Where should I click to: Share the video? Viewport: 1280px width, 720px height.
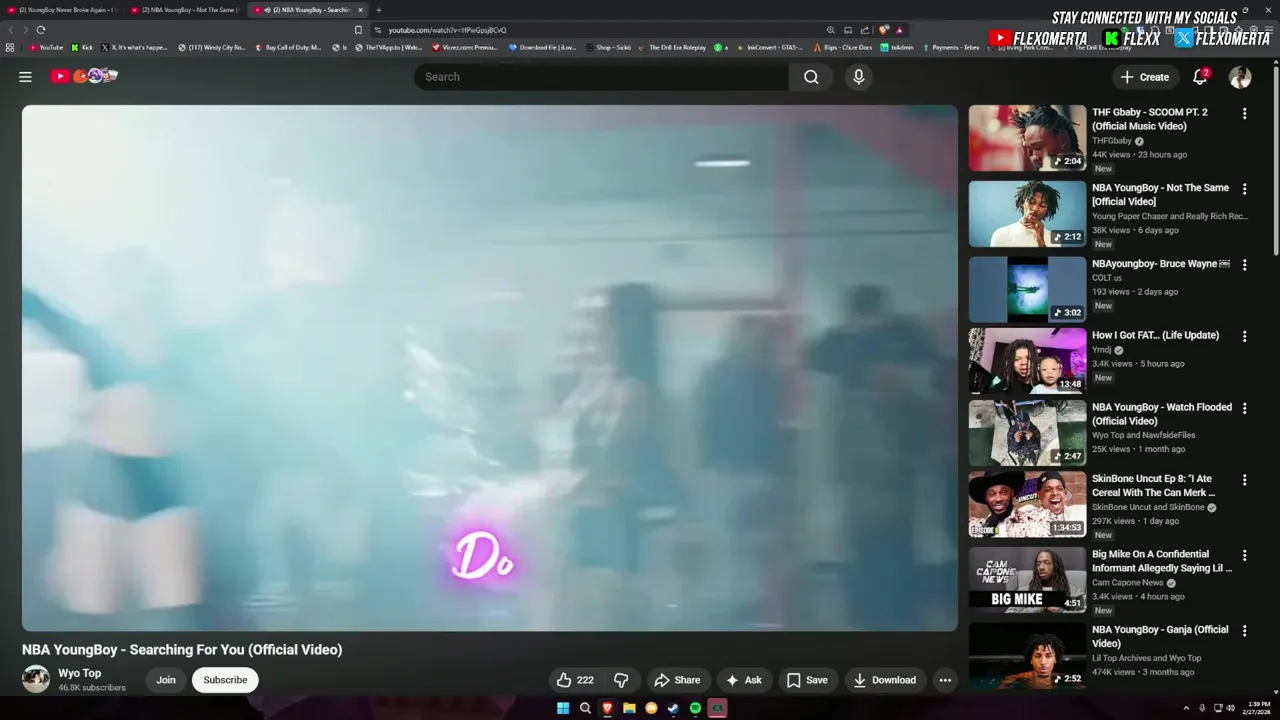click(677, 680)
